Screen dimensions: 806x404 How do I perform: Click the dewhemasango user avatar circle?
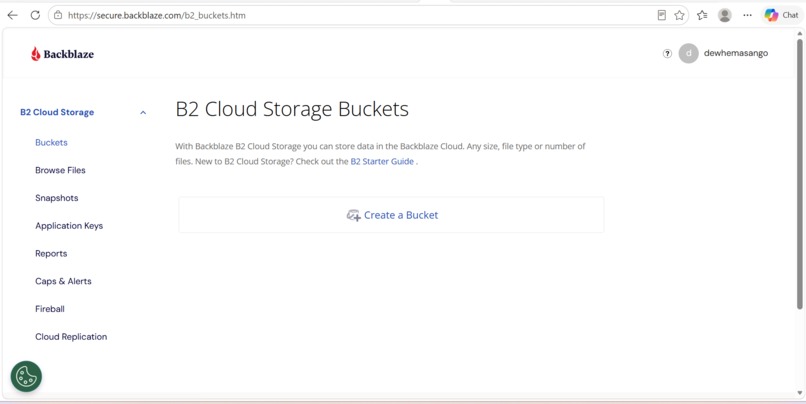(688, 53)
